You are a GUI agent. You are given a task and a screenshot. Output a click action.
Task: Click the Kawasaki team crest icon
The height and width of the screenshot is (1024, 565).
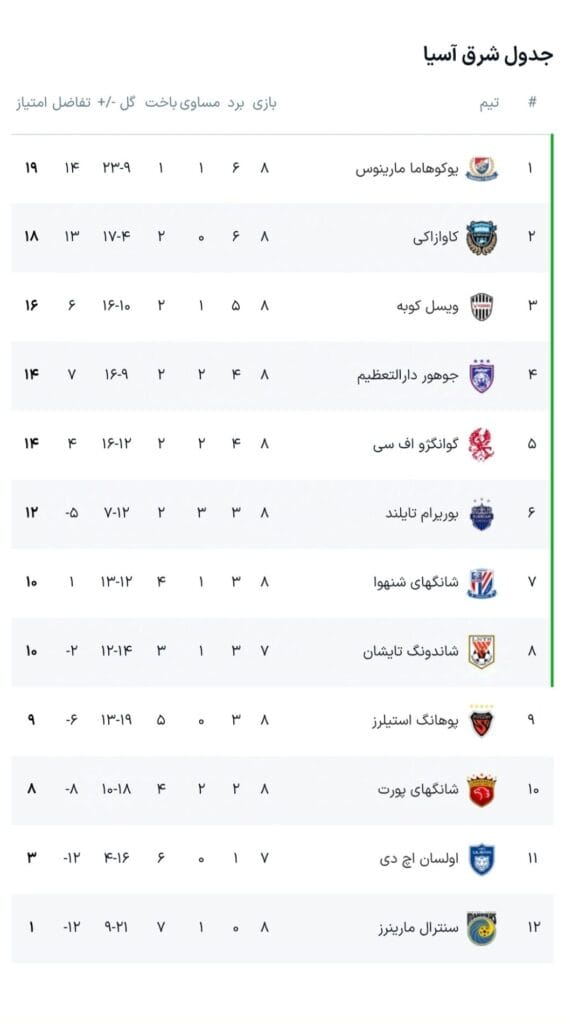click(481, 238)
